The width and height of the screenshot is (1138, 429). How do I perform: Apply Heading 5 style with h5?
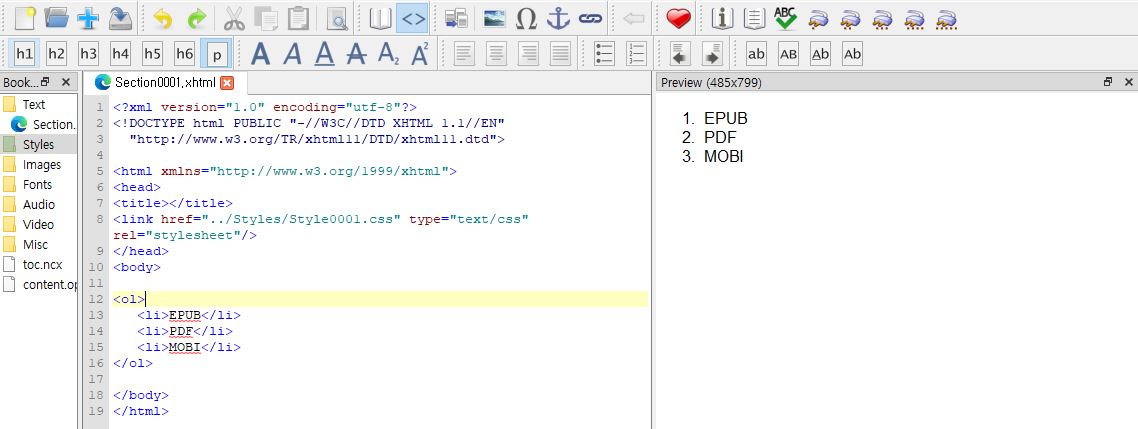[x=152, y=54]
